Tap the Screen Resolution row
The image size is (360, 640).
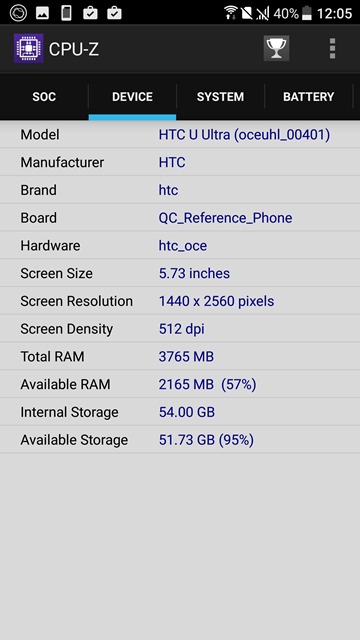click(x=180, y=301)
